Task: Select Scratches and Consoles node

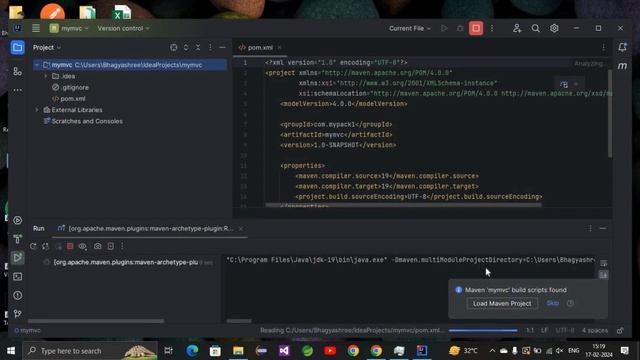Action: (83, 121)
